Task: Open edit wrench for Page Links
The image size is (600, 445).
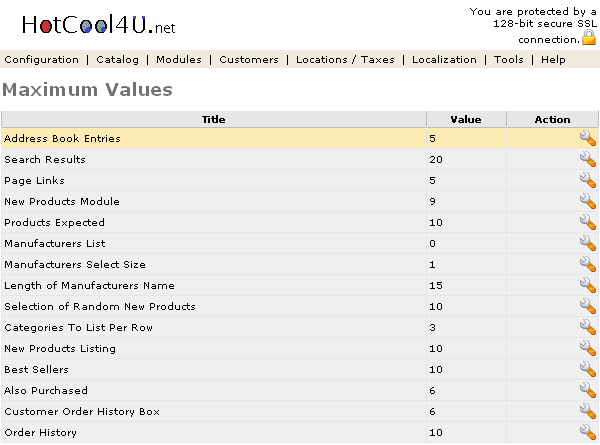Action: point(587,181)
